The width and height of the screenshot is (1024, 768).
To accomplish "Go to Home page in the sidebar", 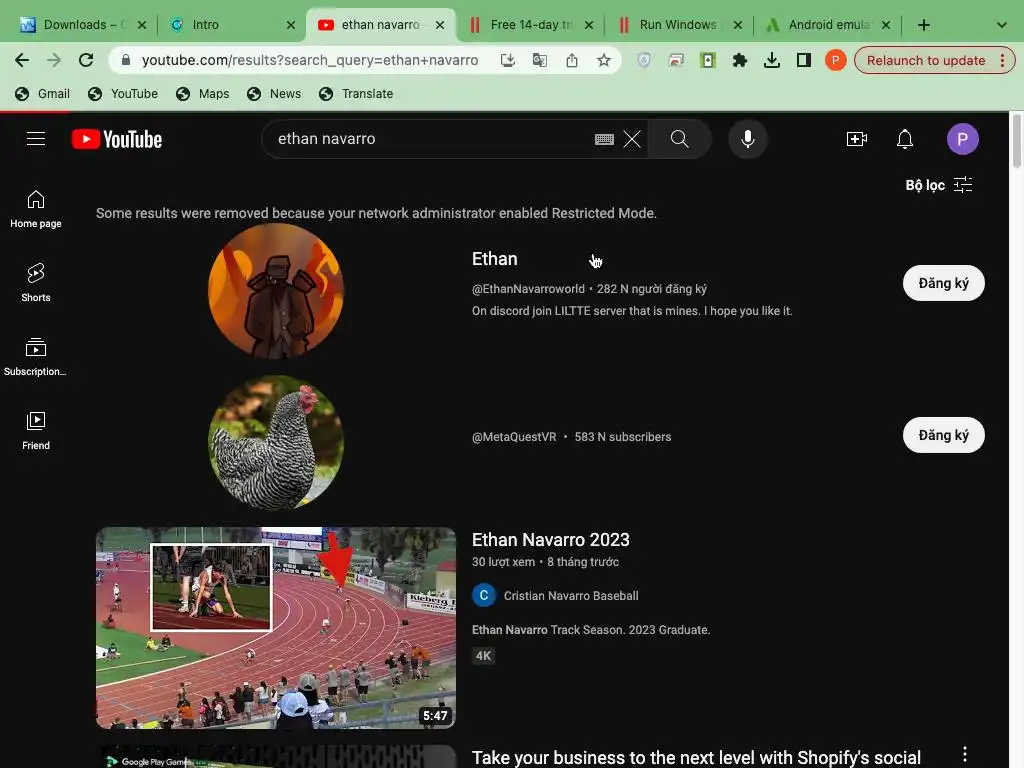I will tap(36, 209).
